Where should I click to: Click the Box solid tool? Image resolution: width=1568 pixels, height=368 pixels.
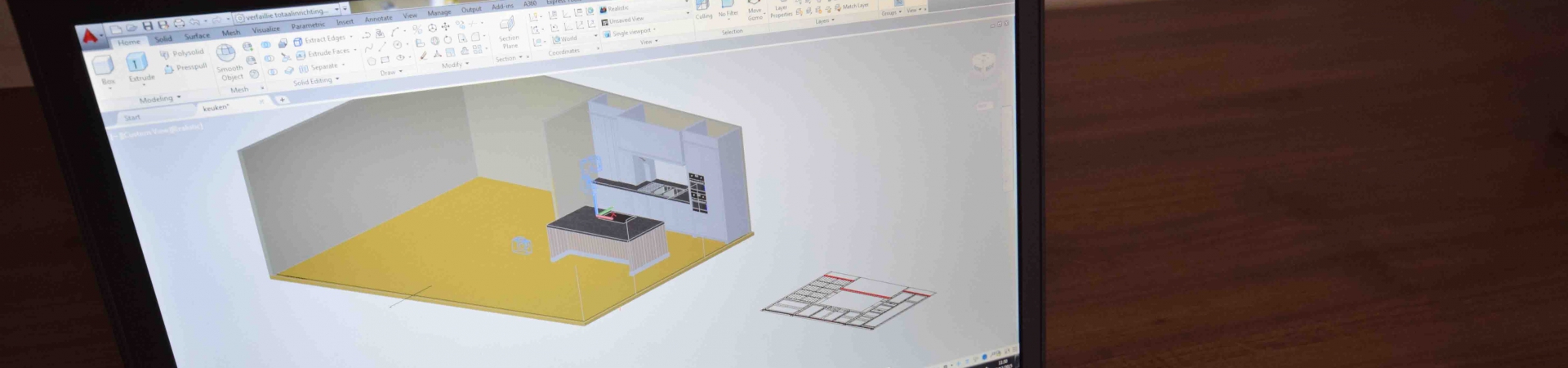coord(105,72)
